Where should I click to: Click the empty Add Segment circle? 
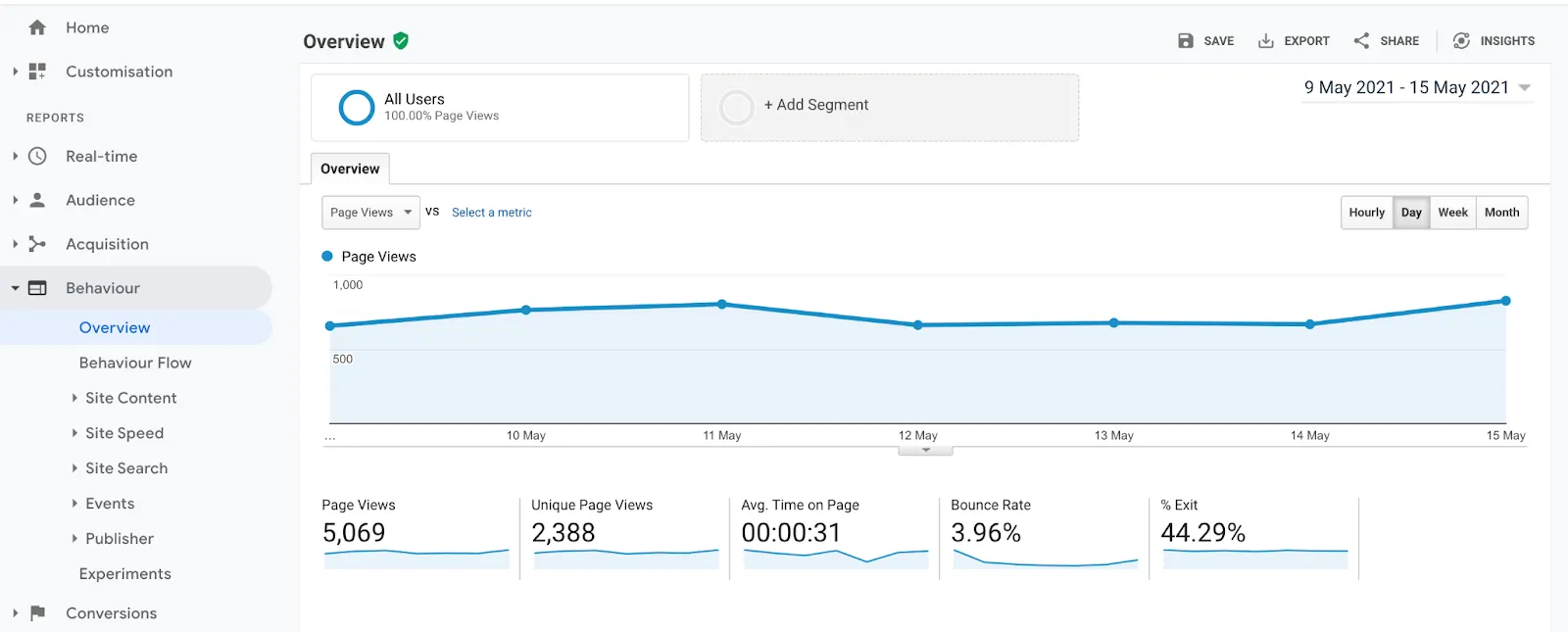point(736,108)
